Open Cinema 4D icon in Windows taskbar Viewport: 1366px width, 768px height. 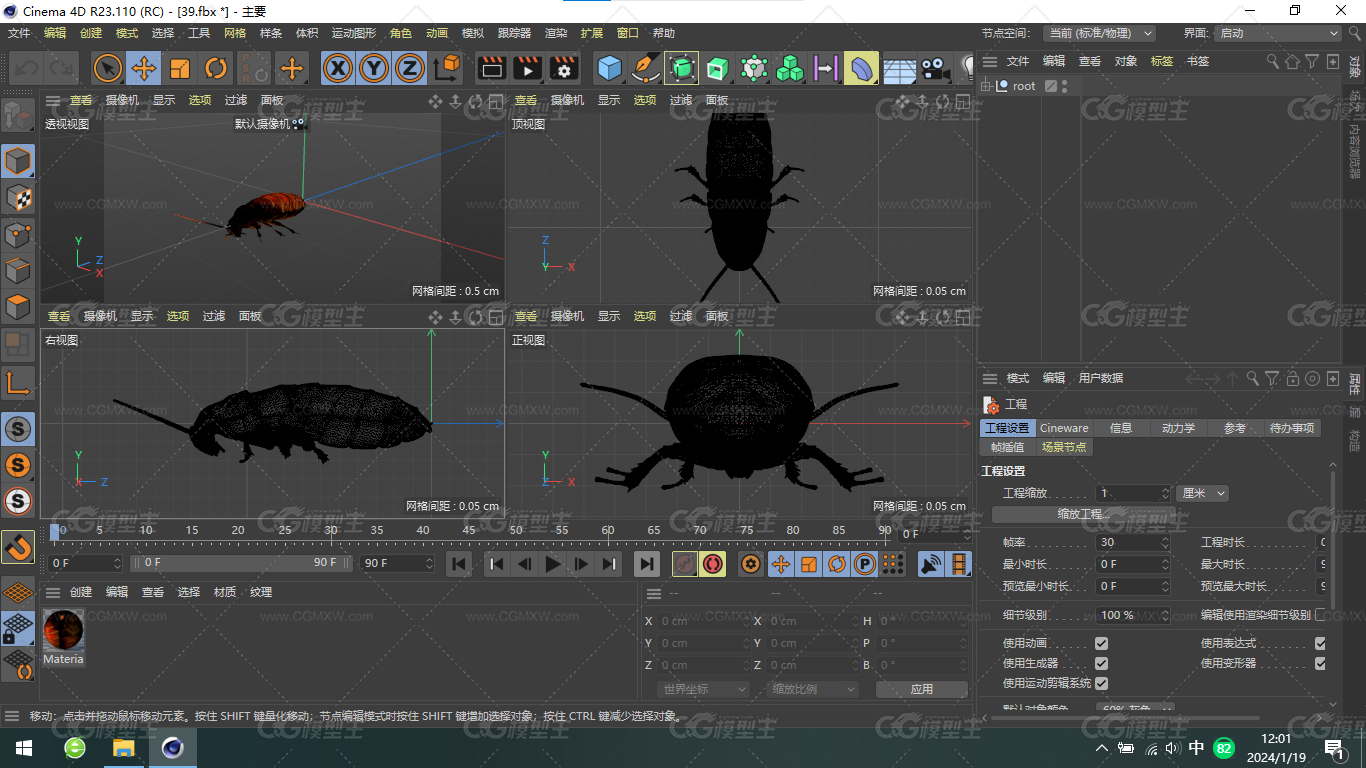[x=174, y=748]
